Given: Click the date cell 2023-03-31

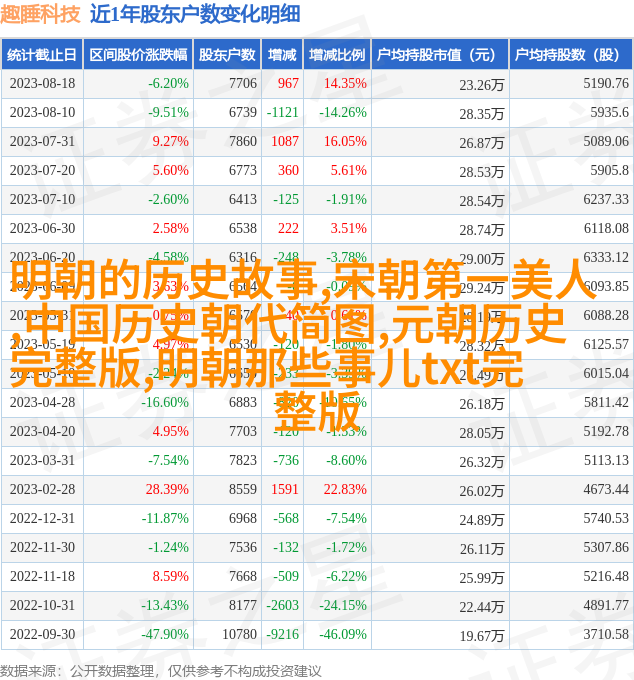Looking at the screenshot, I should tap(42, 461).
